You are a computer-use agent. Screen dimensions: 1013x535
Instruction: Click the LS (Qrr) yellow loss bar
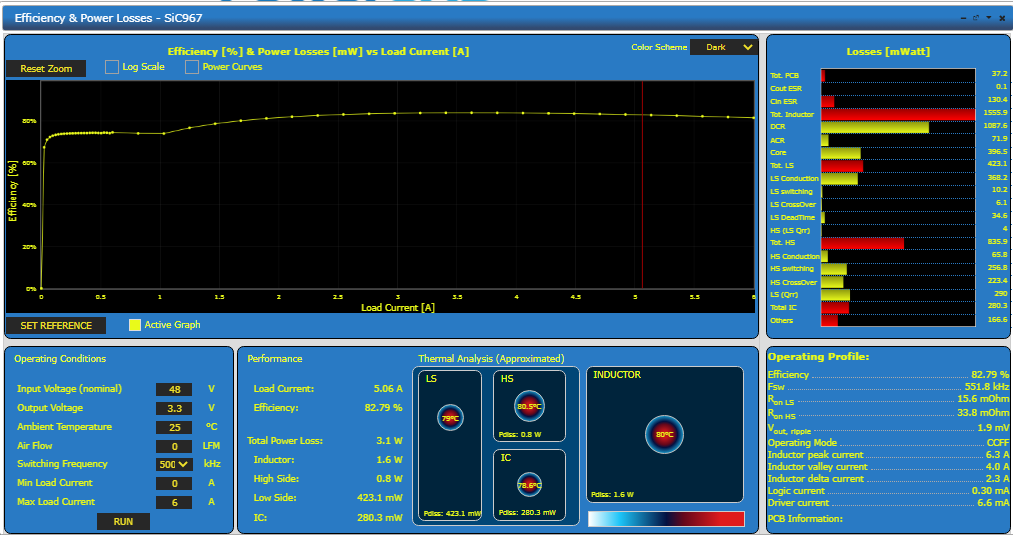[835, 295]
